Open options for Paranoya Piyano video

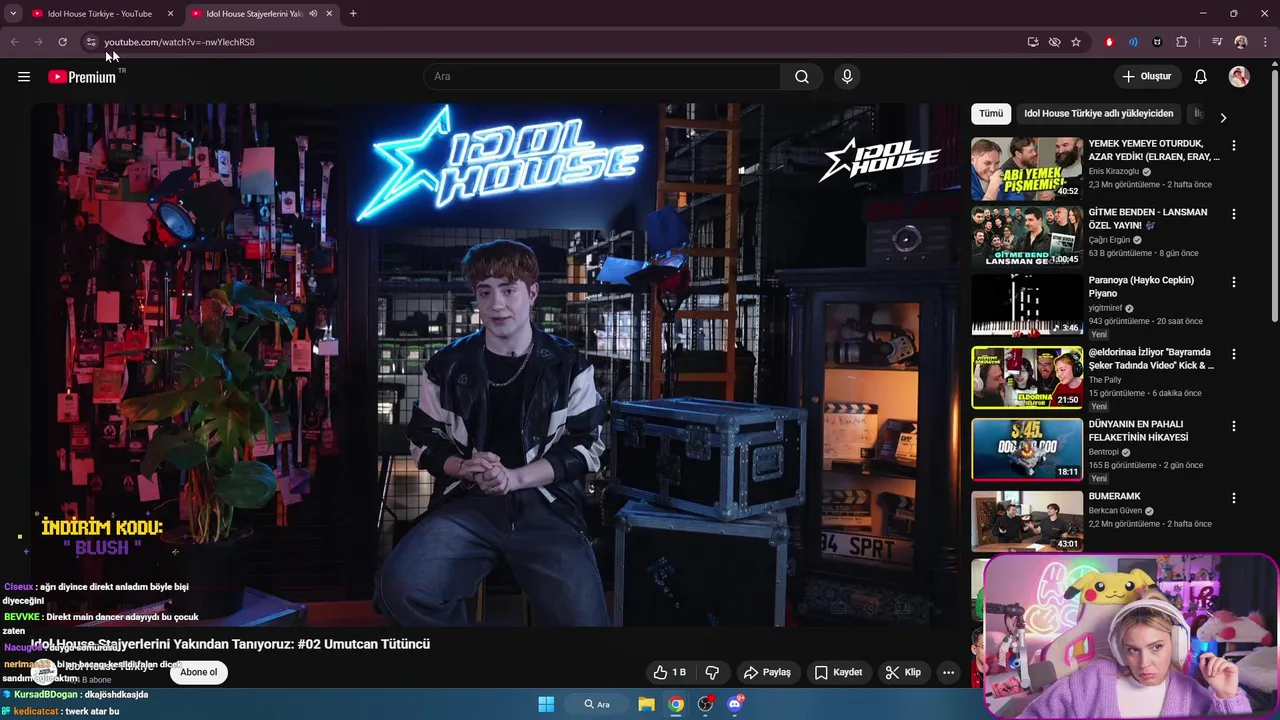[1233, 282]
